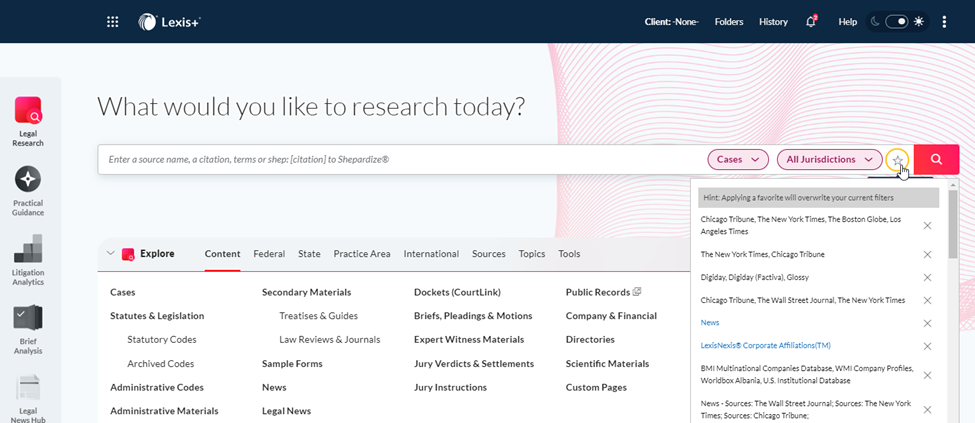Open the vertical three-dot more menu
The image size is (975, 423).
tap(944, 22)
